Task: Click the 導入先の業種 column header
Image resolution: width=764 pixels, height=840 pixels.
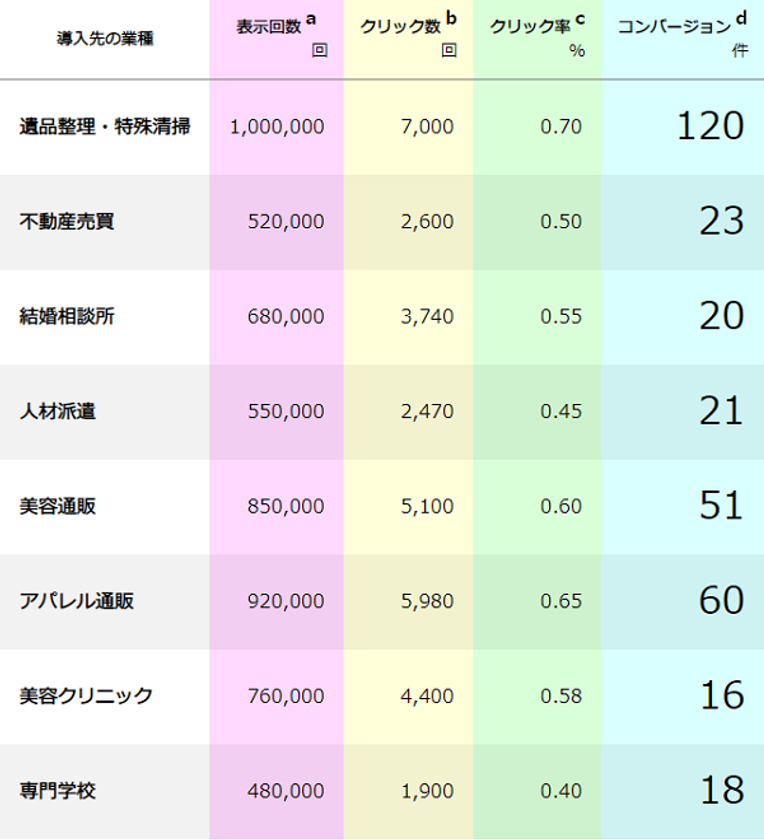Action: 105,39
